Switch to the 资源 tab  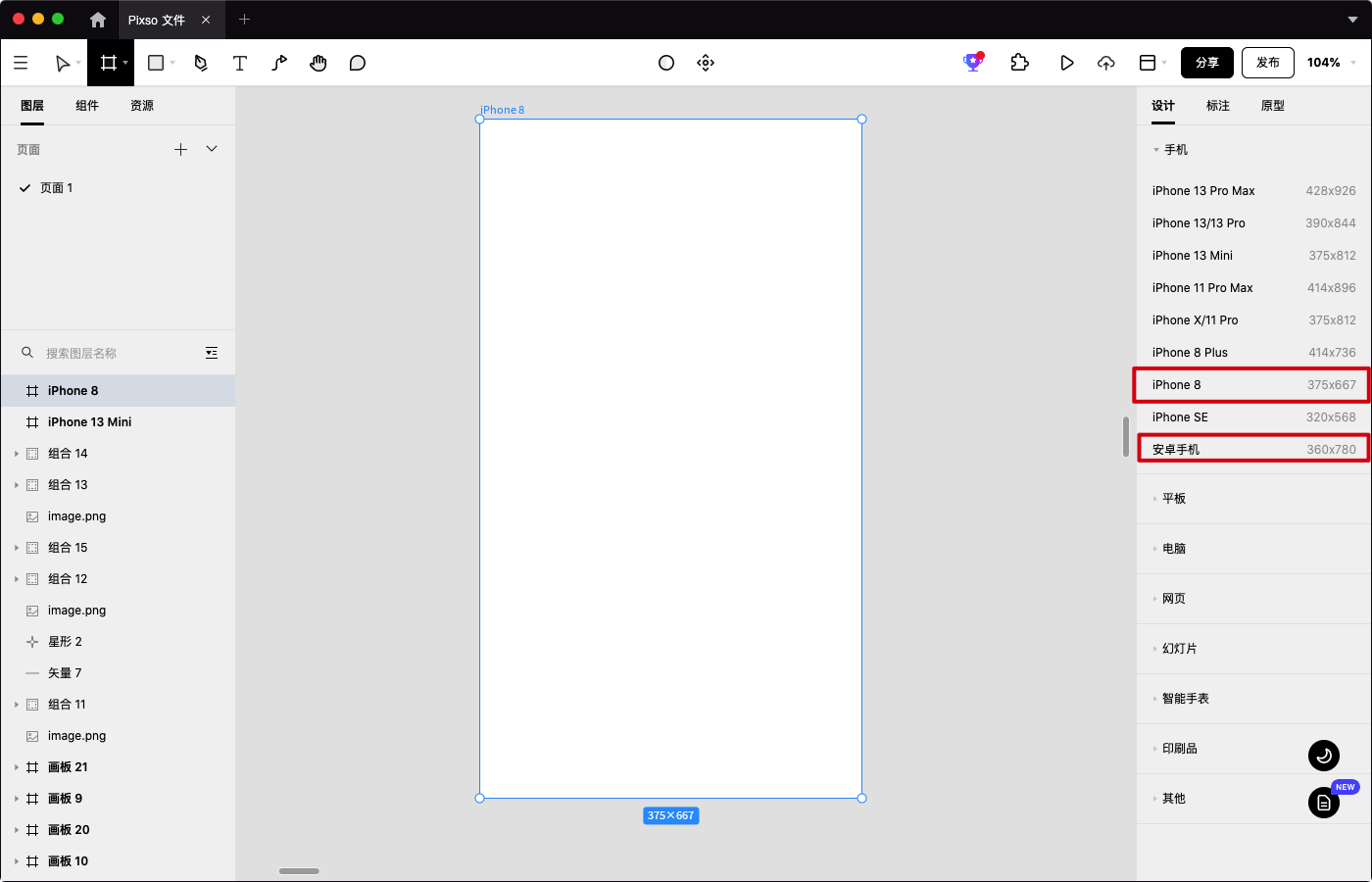click(x=142, y=106)
